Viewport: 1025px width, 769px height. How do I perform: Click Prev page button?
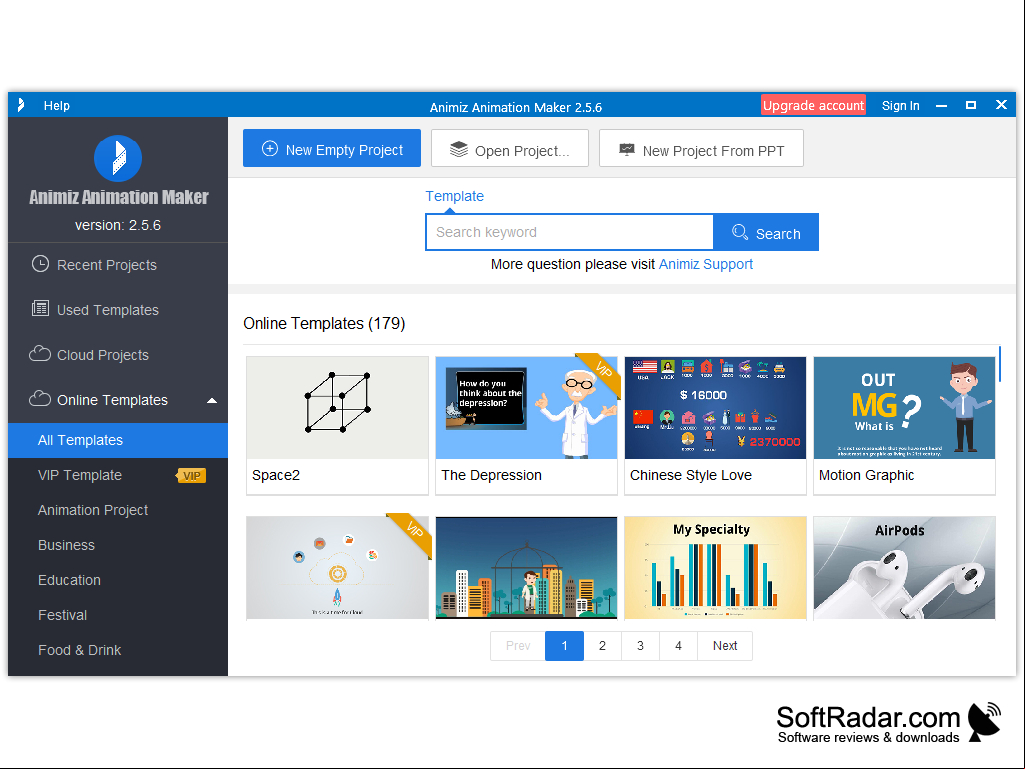[x=518, y=646]
